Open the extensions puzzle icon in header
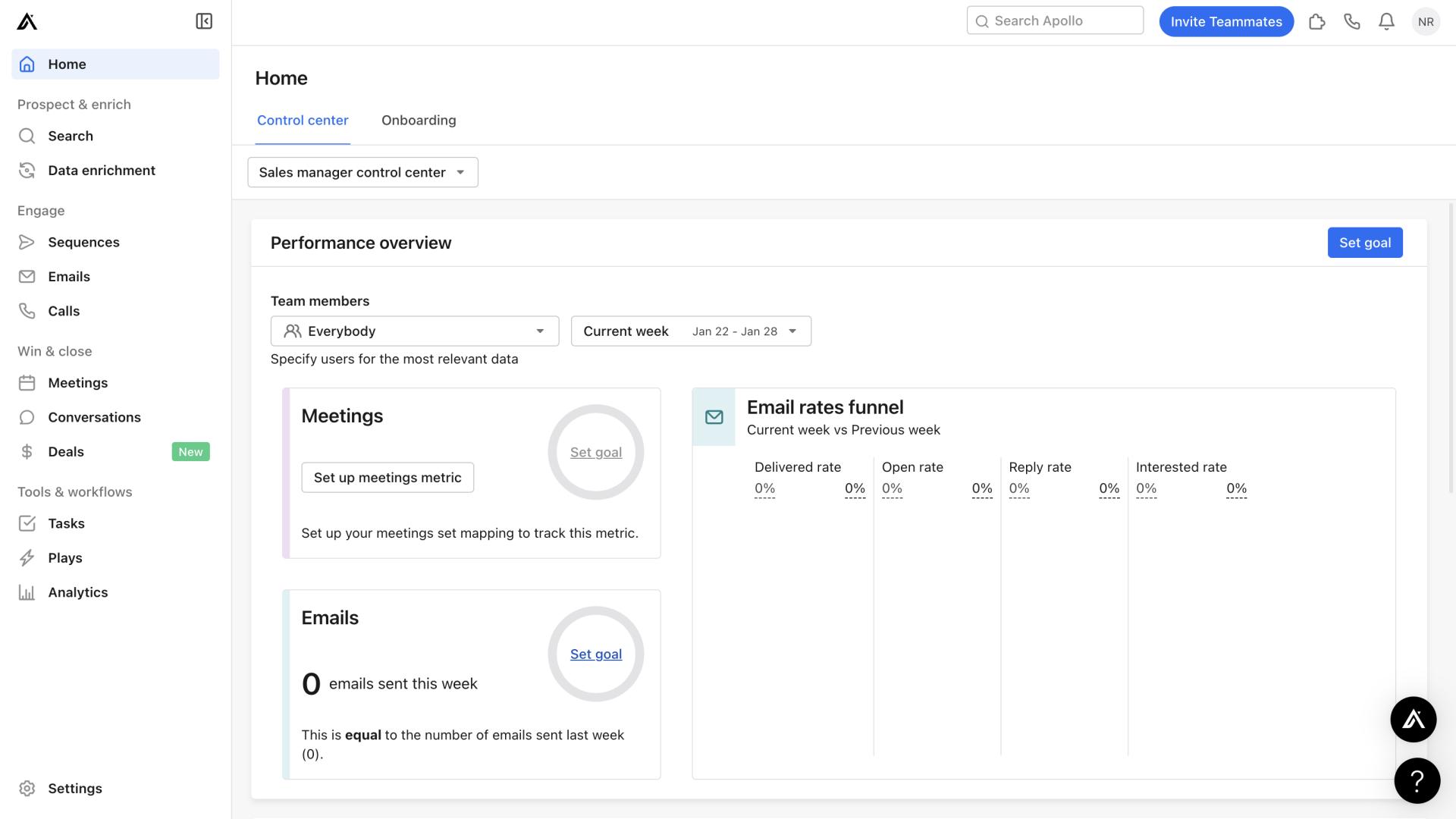Screen dimensions: 1456x819 pos(1317,21)
